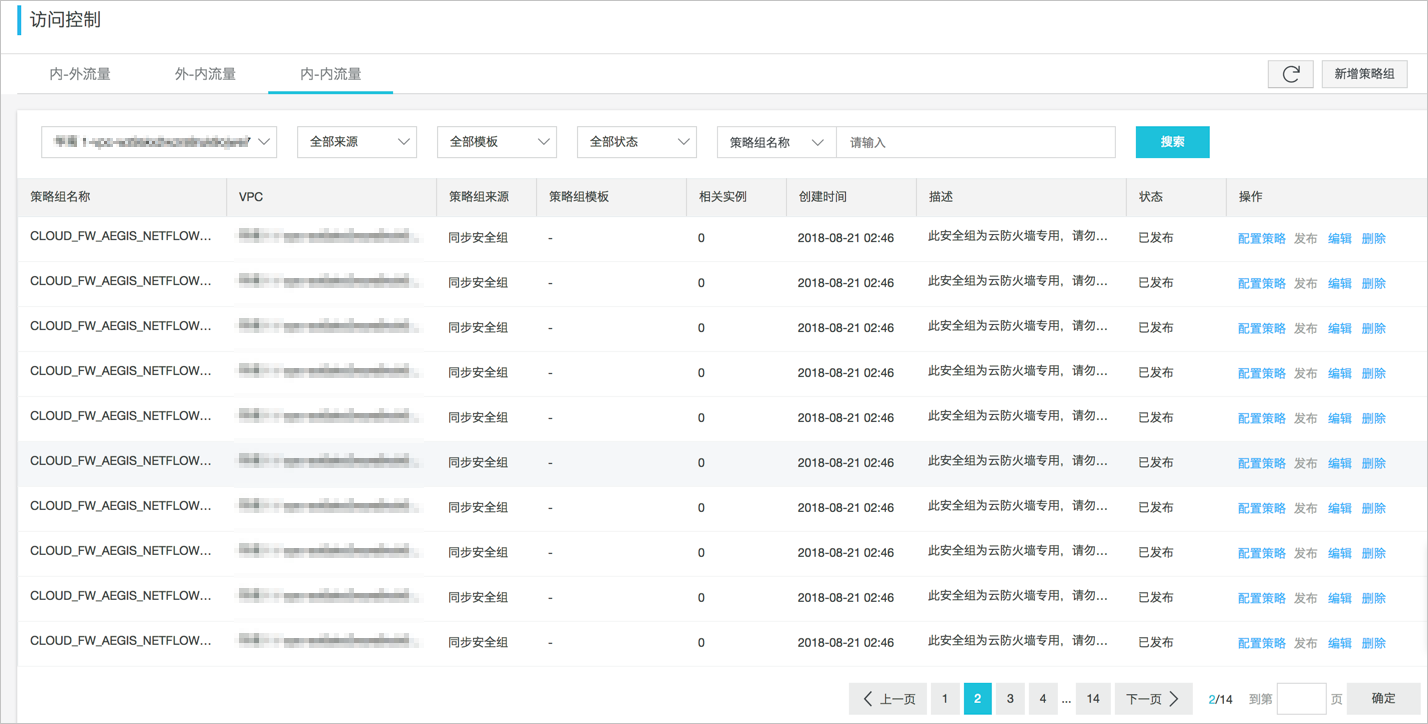This screenshot has width=1428, height=724.
Task: Go to previous page with 上一页
Action: pos(888,699)
